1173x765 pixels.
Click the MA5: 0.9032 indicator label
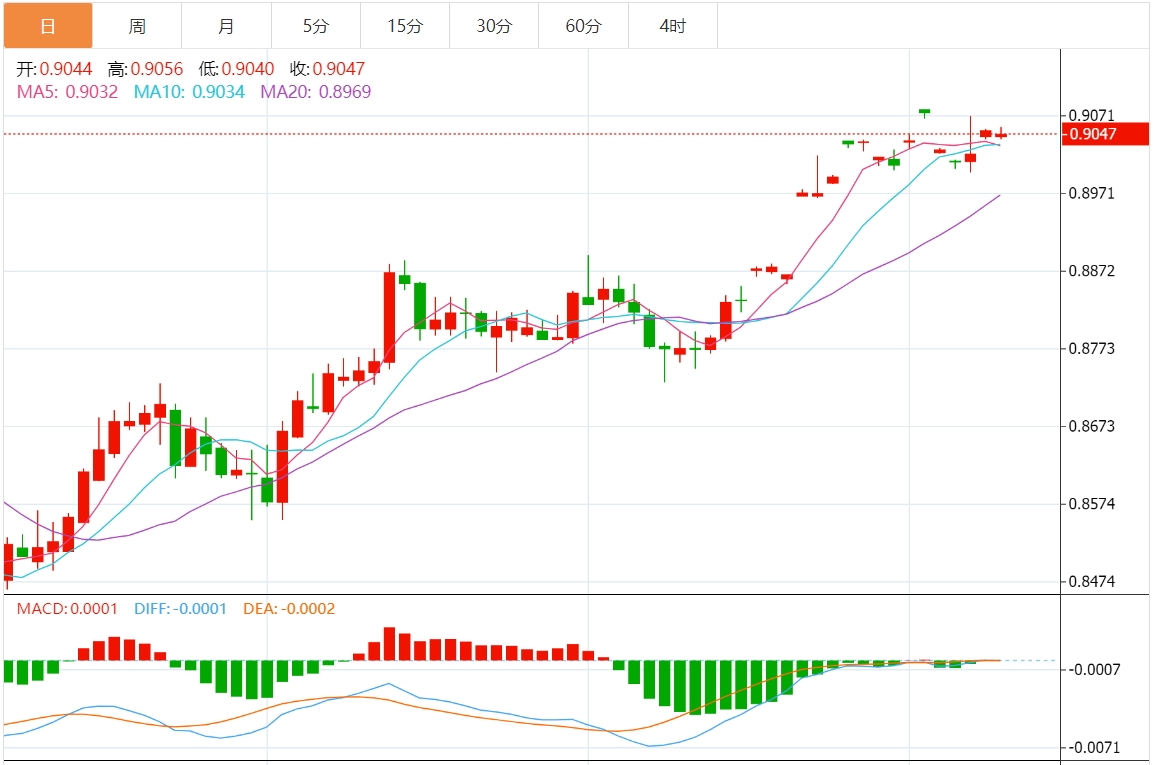pyautogui.click(x=67, y=92)
